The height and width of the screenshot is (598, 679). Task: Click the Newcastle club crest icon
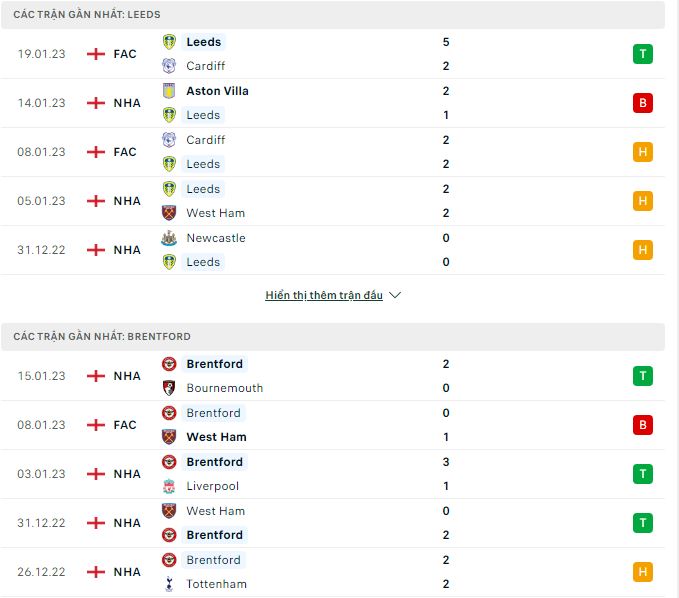point(169,238)
